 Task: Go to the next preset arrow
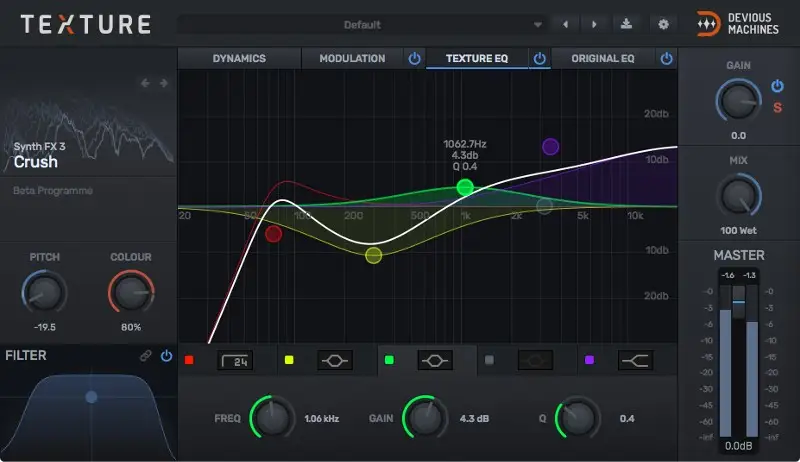click(594, 24)
